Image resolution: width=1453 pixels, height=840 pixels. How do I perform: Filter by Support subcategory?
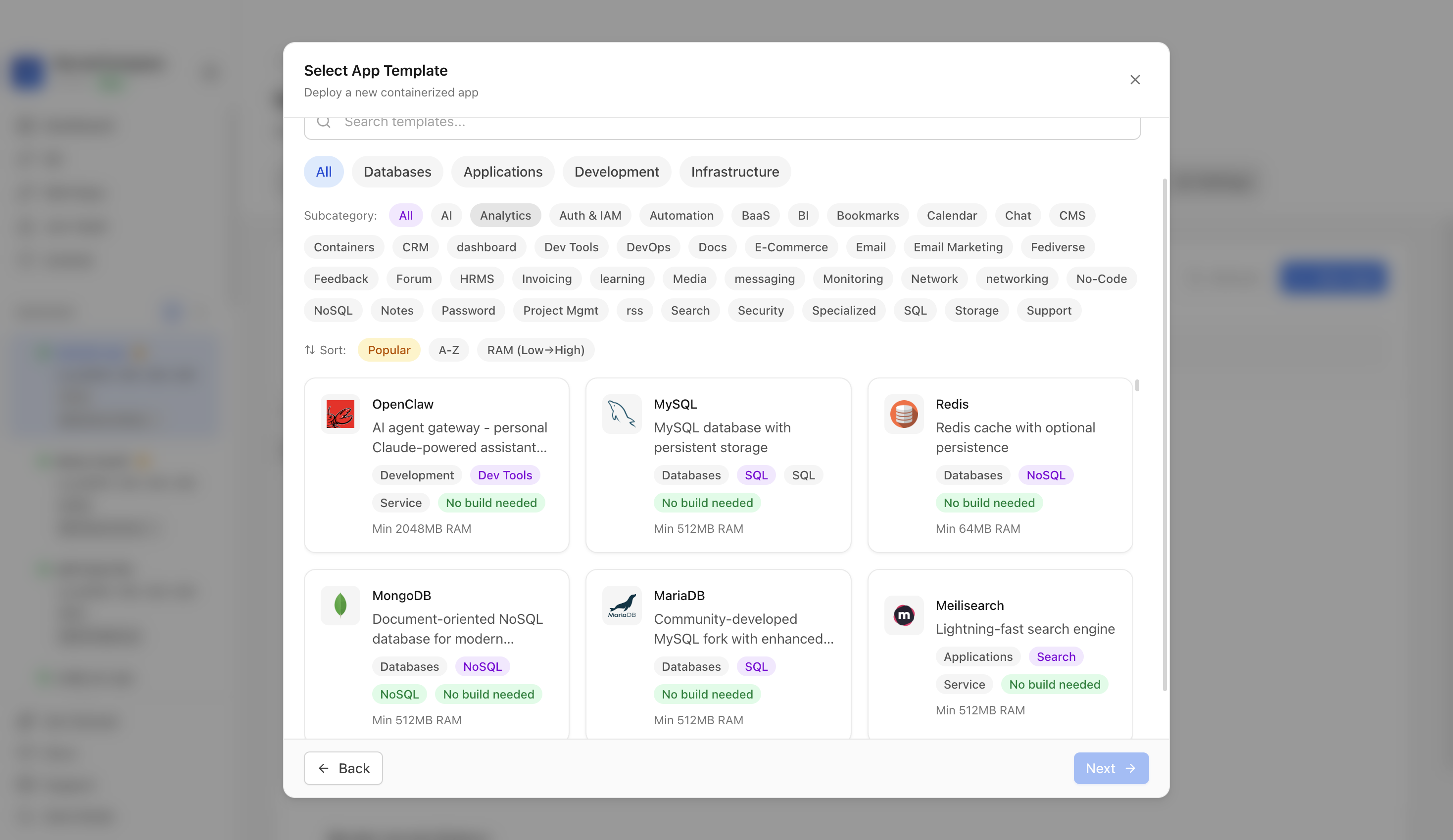(x=1048, y=310)
